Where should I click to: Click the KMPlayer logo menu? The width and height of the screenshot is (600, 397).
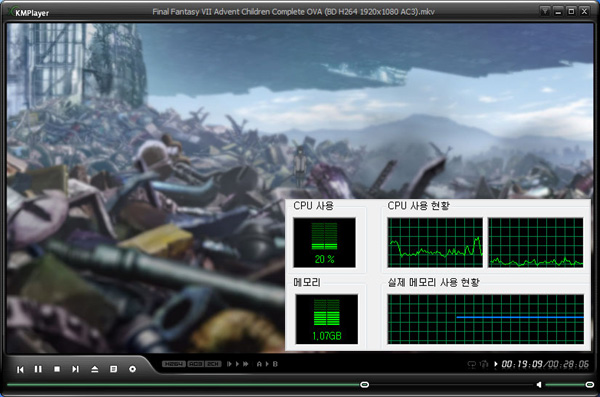click(x=29, y=12)
